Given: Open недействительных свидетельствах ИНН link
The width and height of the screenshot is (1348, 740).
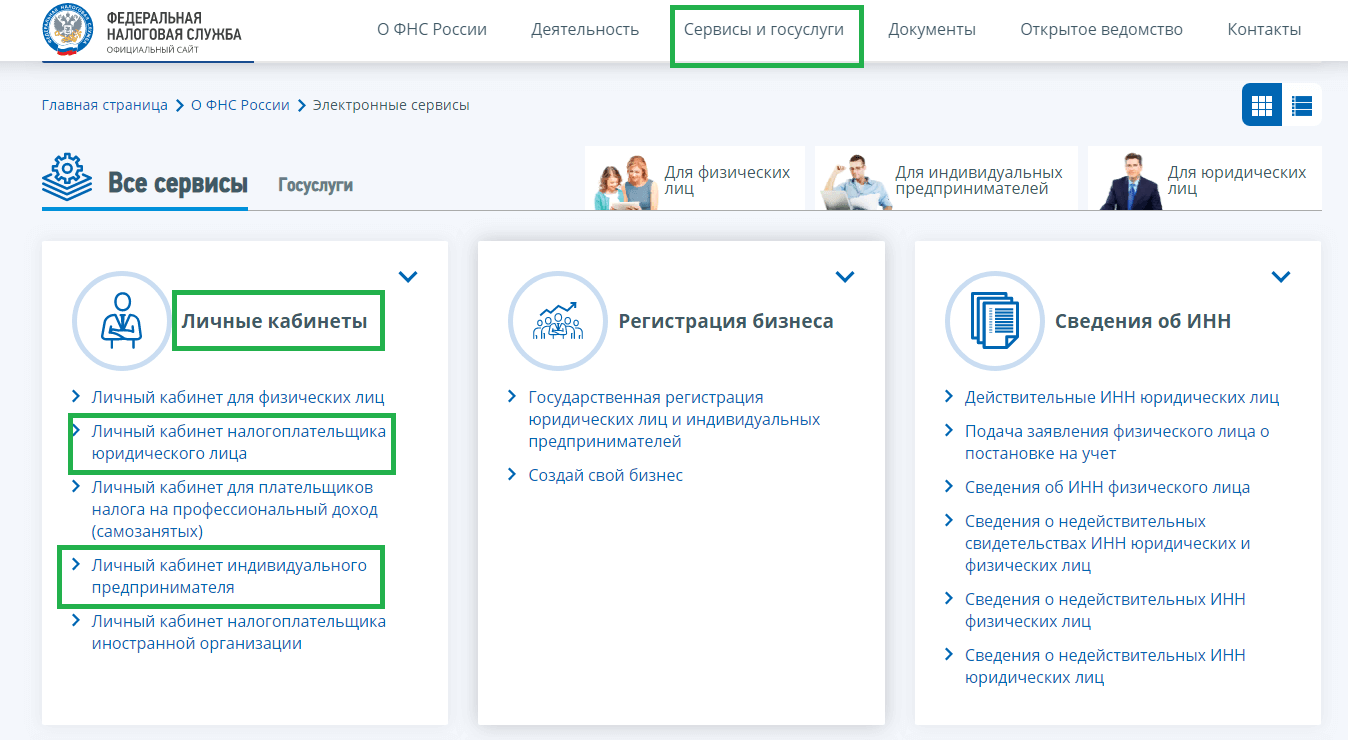Looking at the screenshot, I should (1107, 543).
